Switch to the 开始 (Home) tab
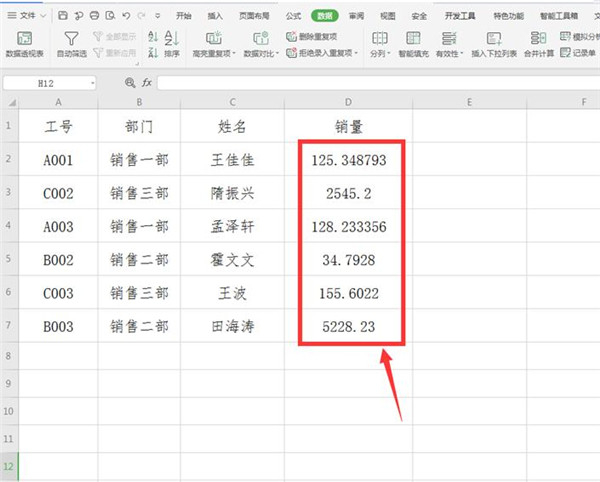The width and height of the screenshot is (600, 482). 183,16
